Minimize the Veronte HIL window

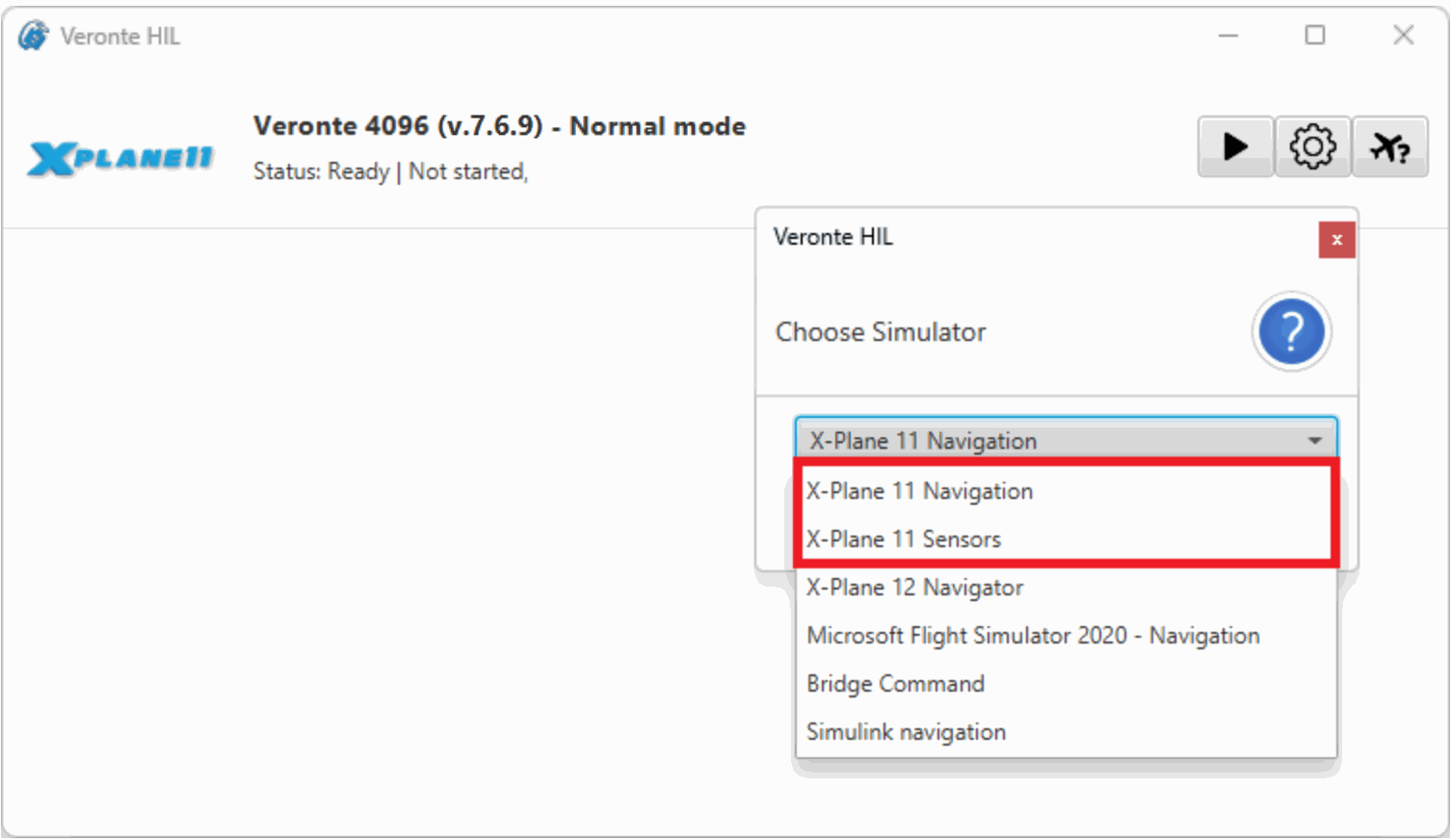(1228, 36)
